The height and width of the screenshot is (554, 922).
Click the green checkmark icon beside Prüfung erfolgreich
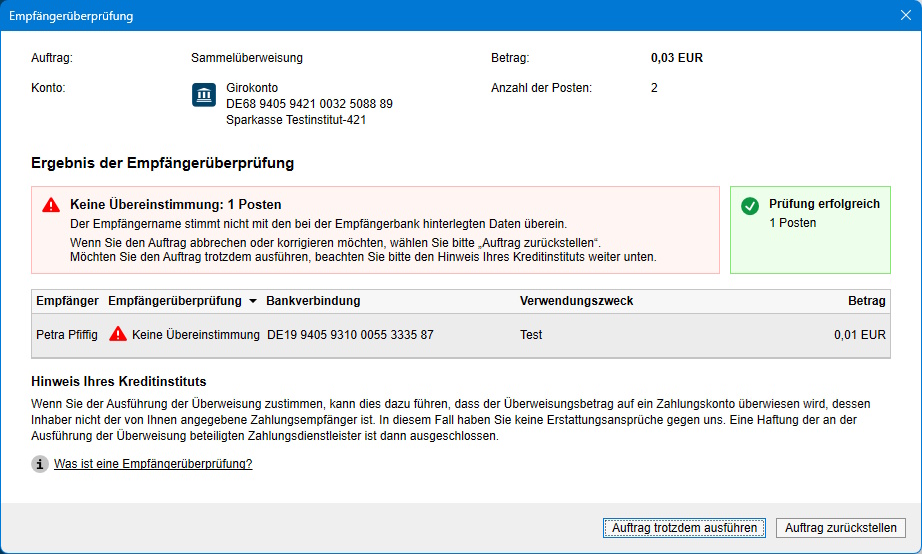click(750, 206)
